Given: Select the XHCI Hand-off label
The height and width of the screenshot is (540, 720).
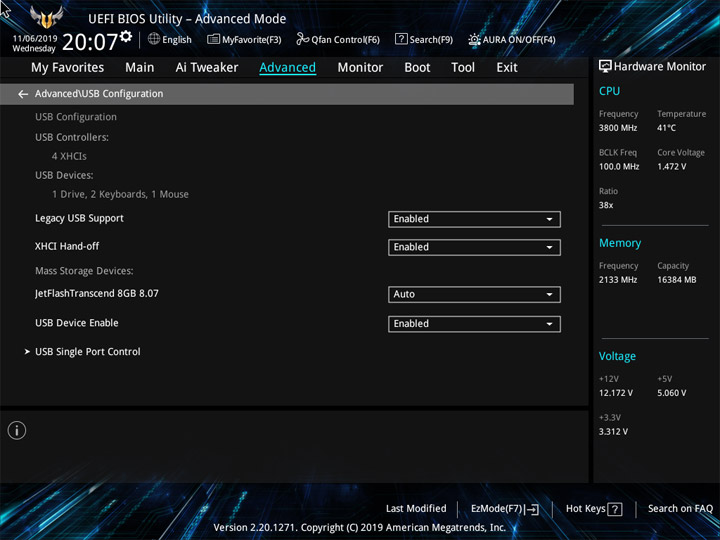Looking at the screenshot, I should [x=67, y=247].
